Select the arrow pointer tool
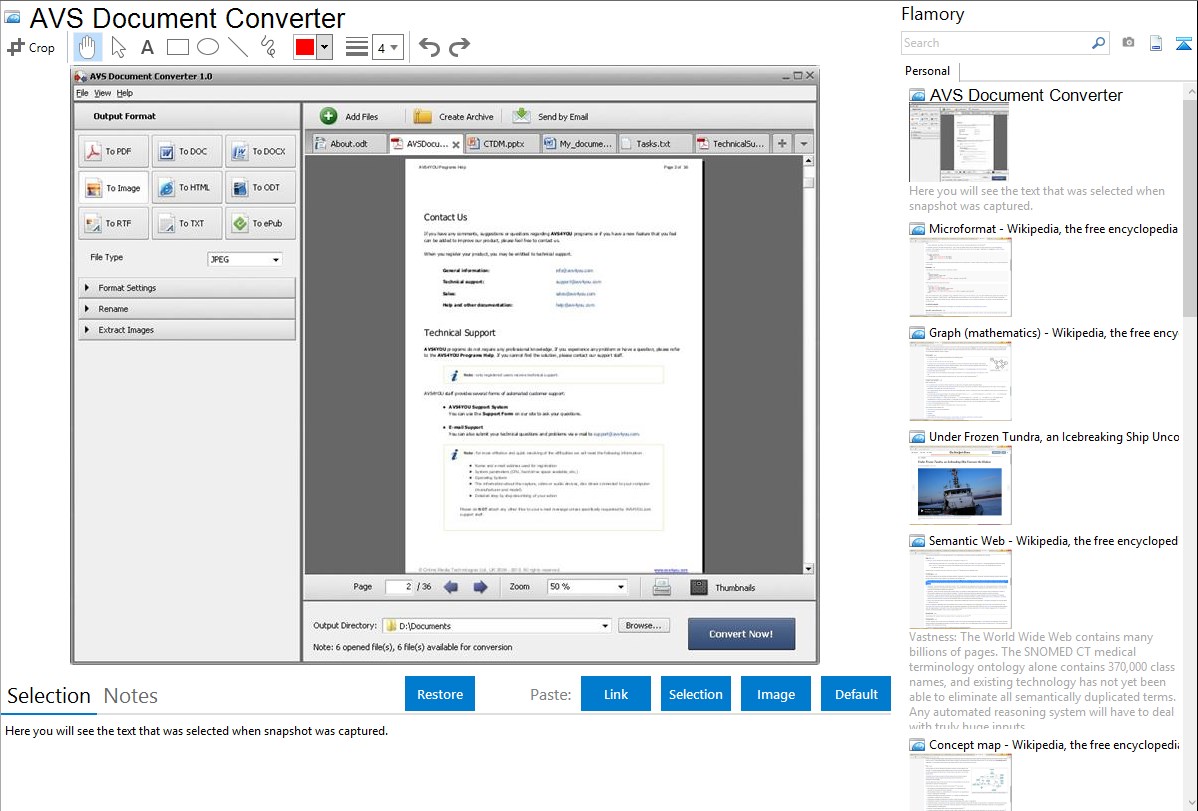Screen dimensions: 1198x811 (x=118, y=47)
